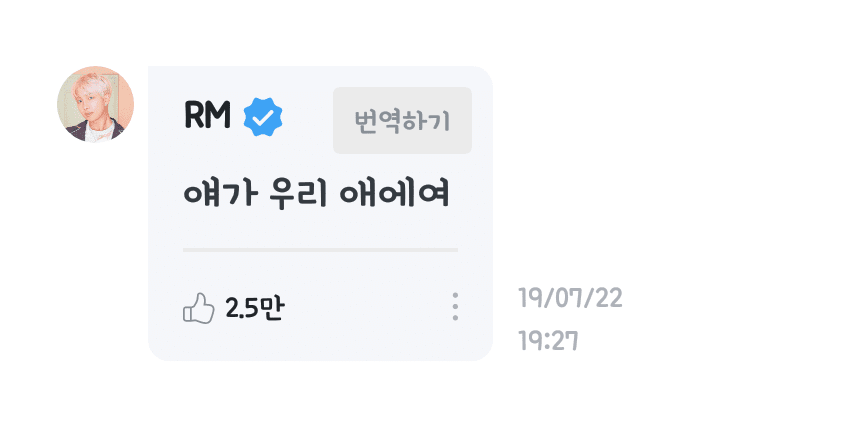
Task: Click the word 얘가 starting the message
Action: pyautogui.click(x=220, y=193)
